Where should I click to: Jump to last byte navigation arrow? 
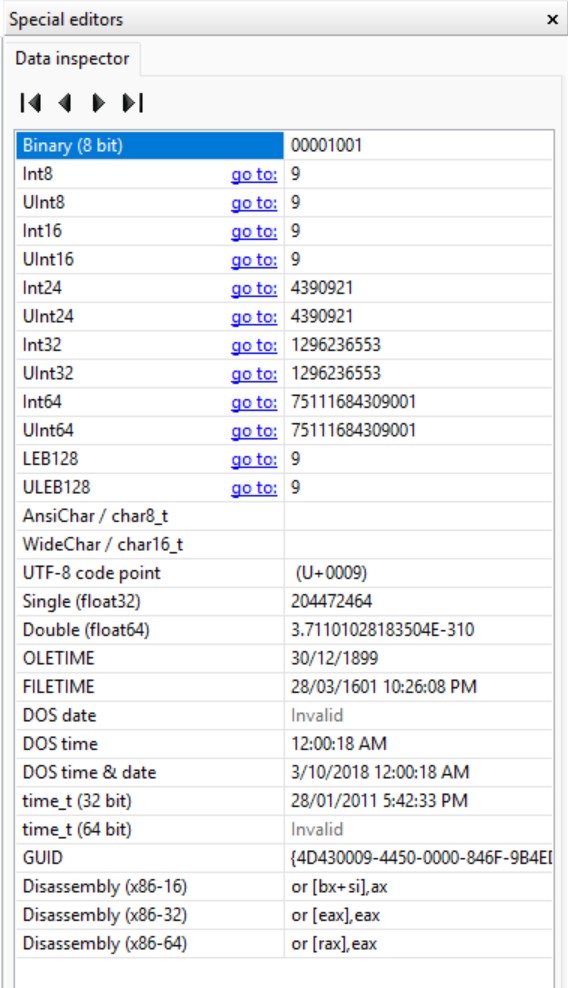[x=132, y=103]
